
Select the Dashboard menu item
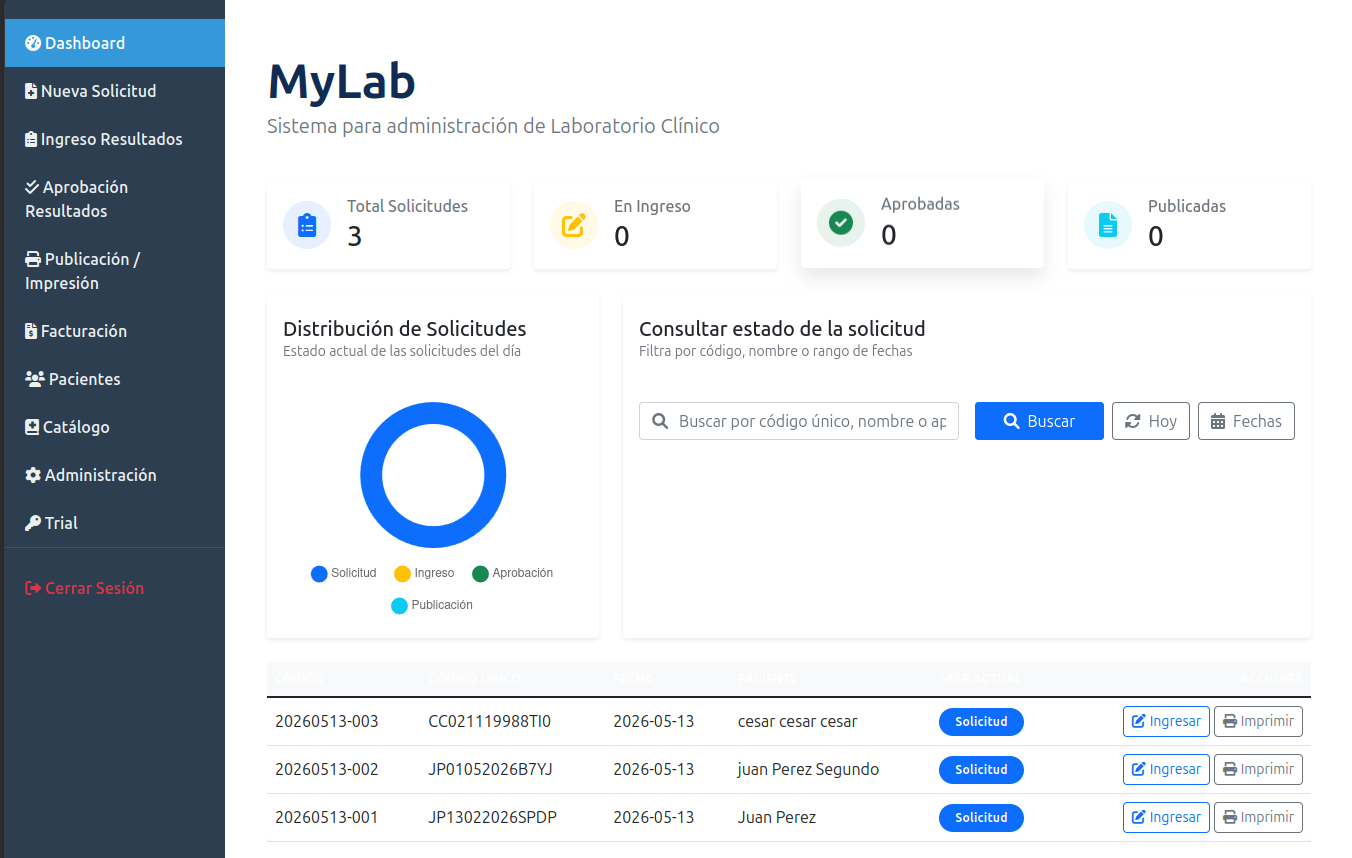pyautogui.click(x=114, y=43)
